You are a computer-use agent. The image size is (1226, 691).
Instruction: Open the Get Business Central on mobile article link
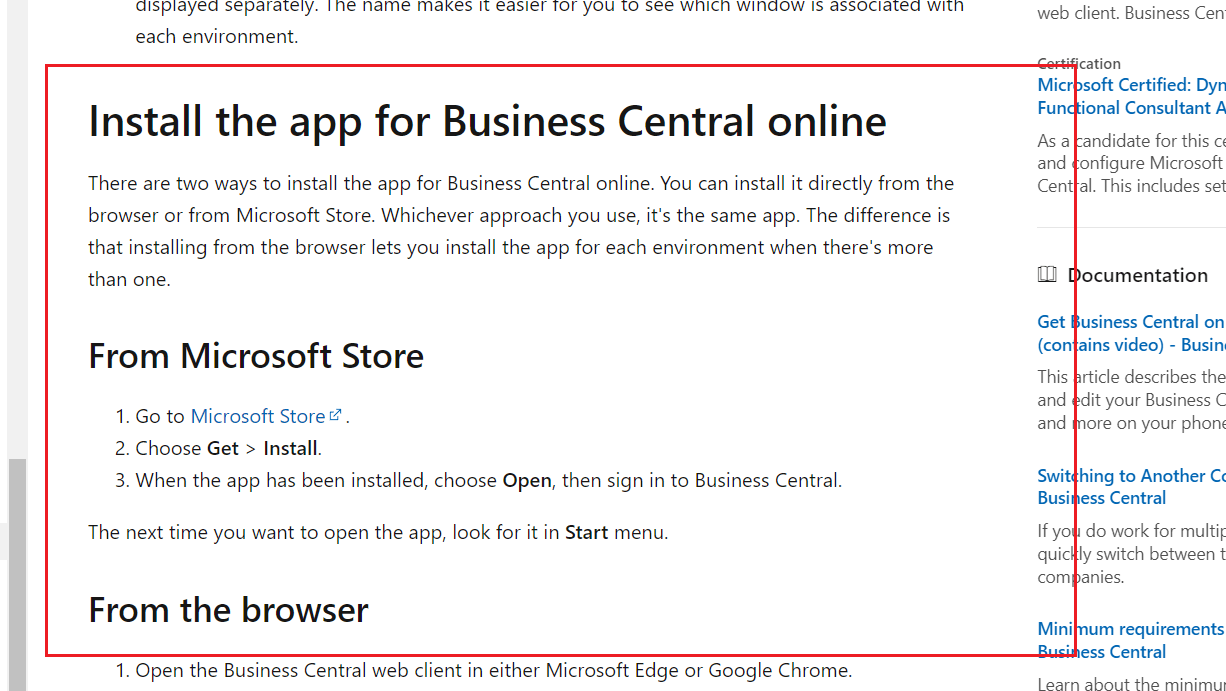click(1131, 333)
